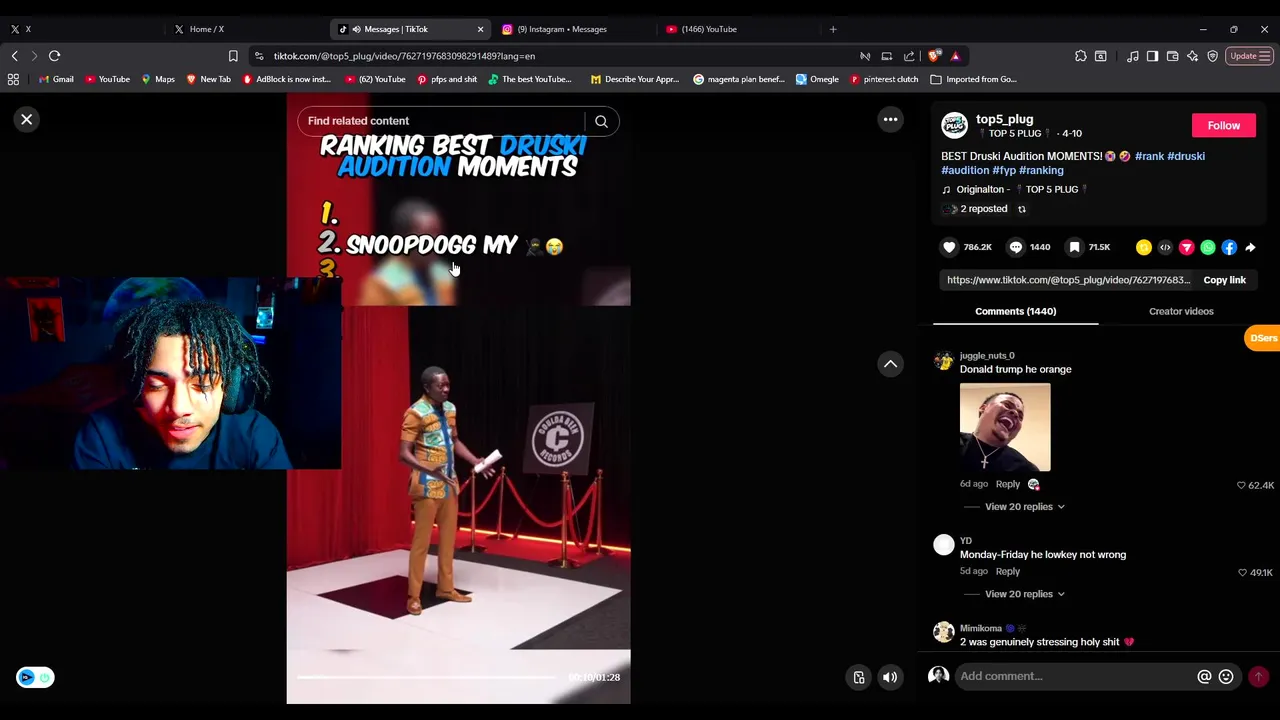Type in Find related content field
The height and width of the screenshot is (720, 1280).
tap(440, 121)
